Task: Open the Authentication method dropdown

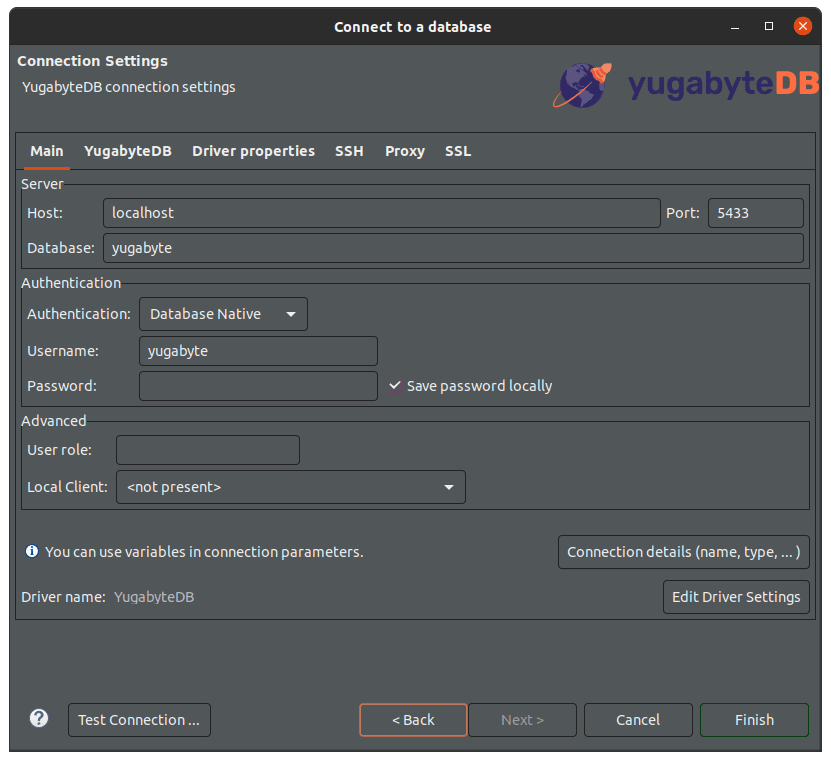Action: click(x=223, y=314)
